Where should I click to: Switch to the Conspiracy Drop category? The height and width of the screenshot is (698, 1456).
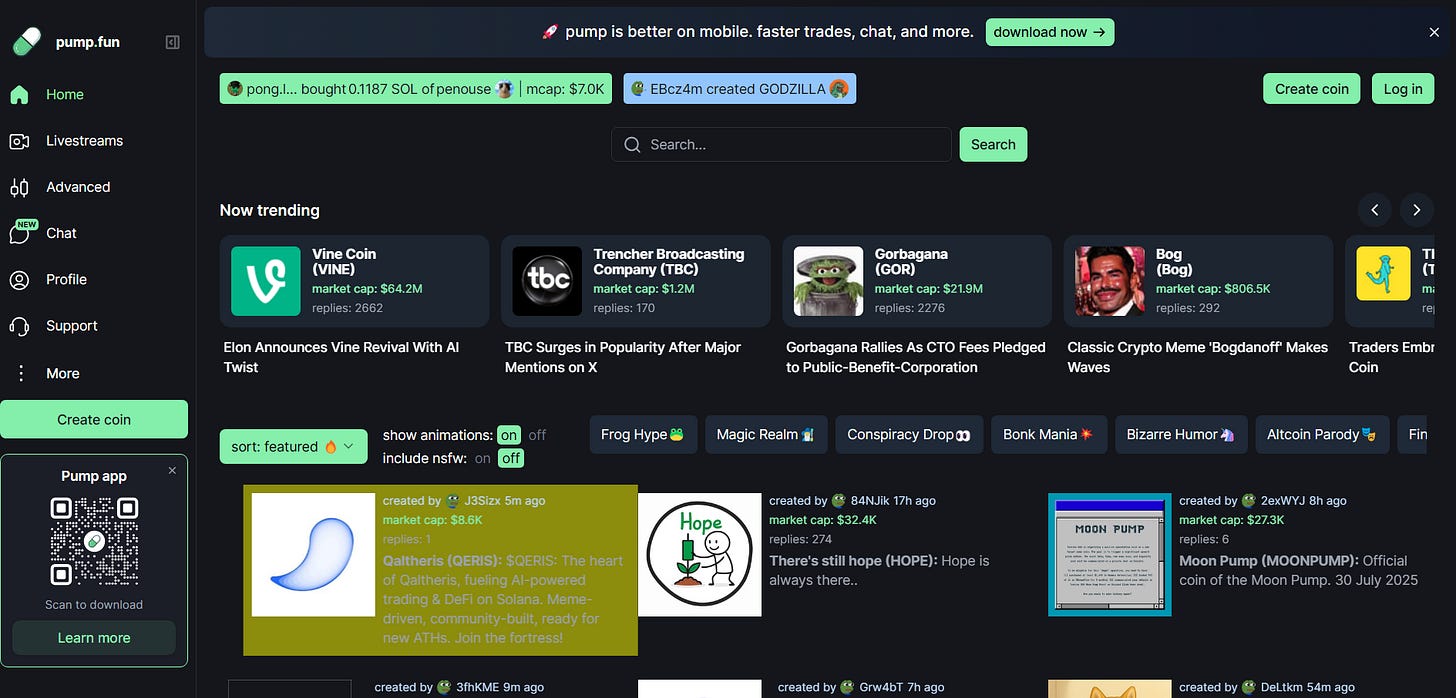pos(908,434)
